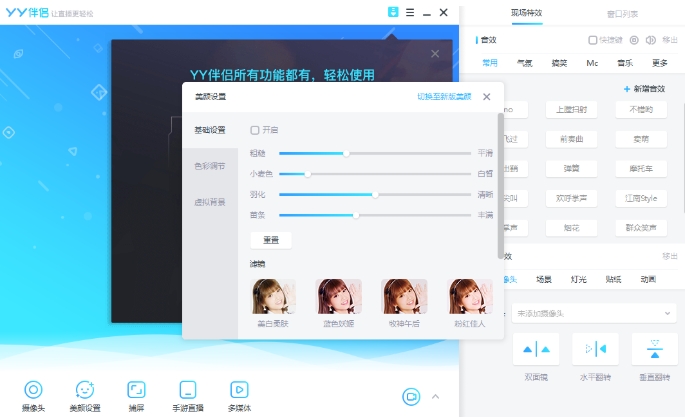This screenshot has width=685, height=417.
Task: Enable the 开启 checkbox
Action: tap(255, 130)
